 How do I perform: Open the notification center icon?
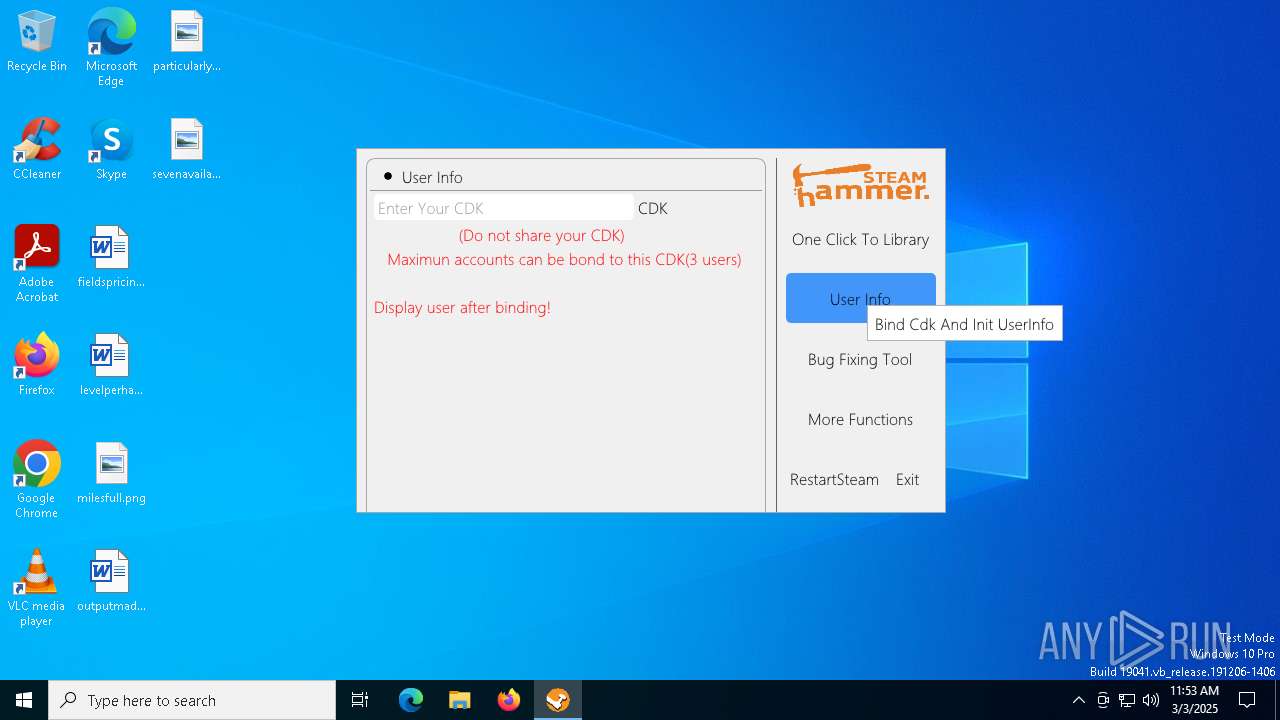pos(1247,700)
